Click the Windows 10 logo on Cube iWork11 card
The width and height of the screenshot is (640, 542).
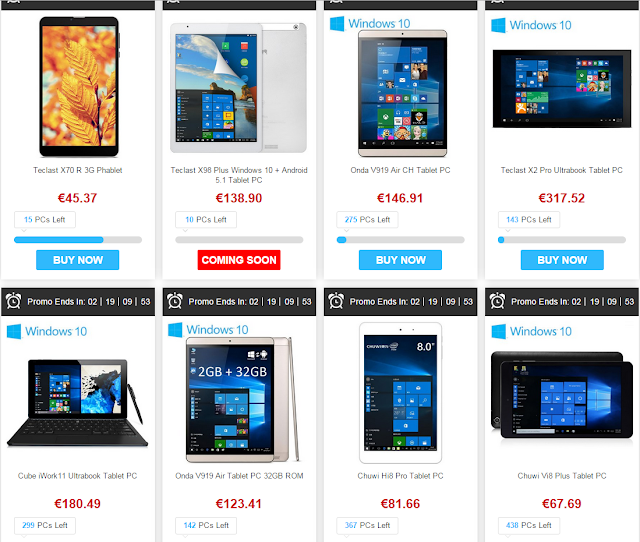click(47, 331)
